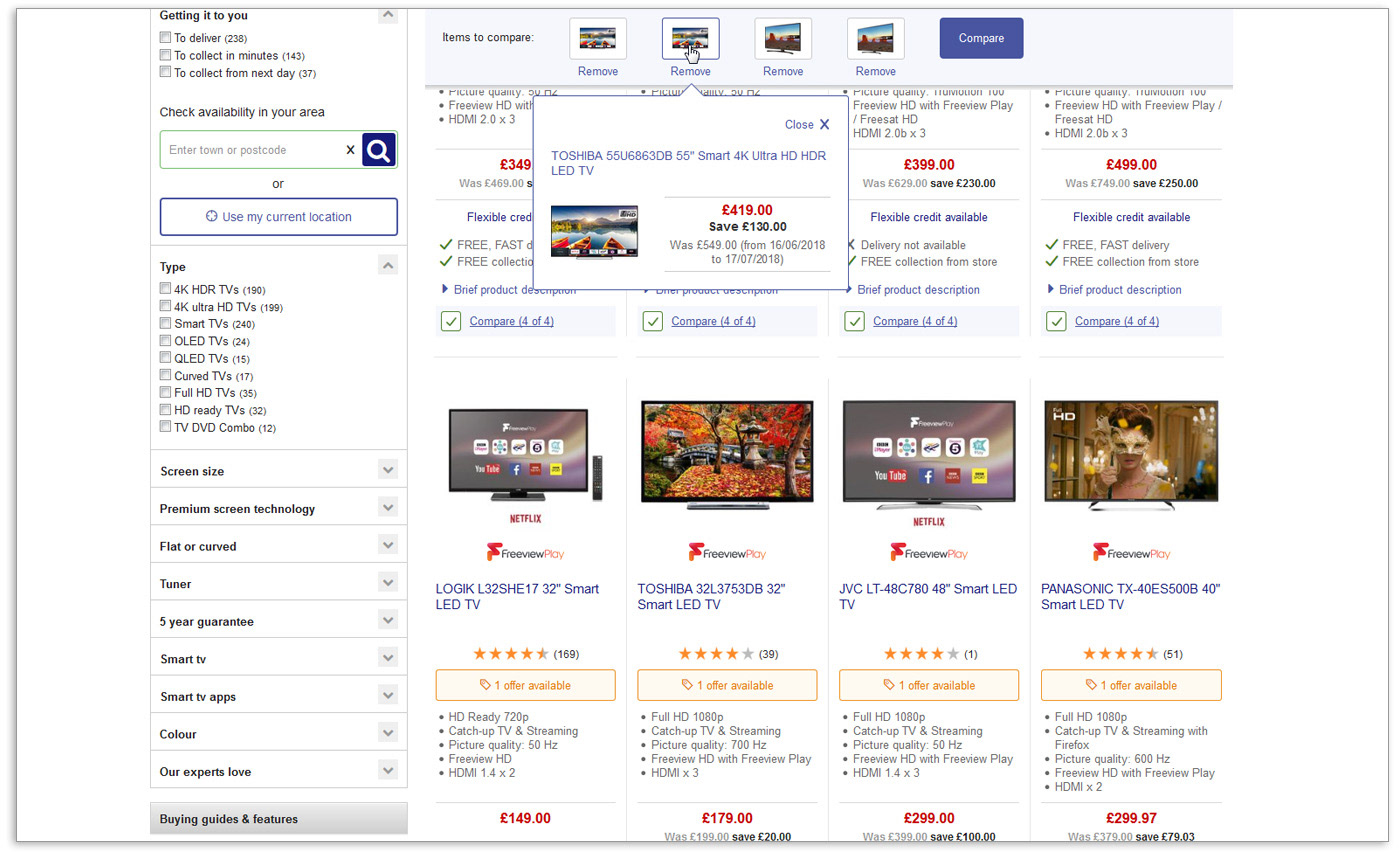Screen dimensions: 1400x852
Task: Click 1 offer available under Toshiba 32" TV
Action: coord(727,685)
